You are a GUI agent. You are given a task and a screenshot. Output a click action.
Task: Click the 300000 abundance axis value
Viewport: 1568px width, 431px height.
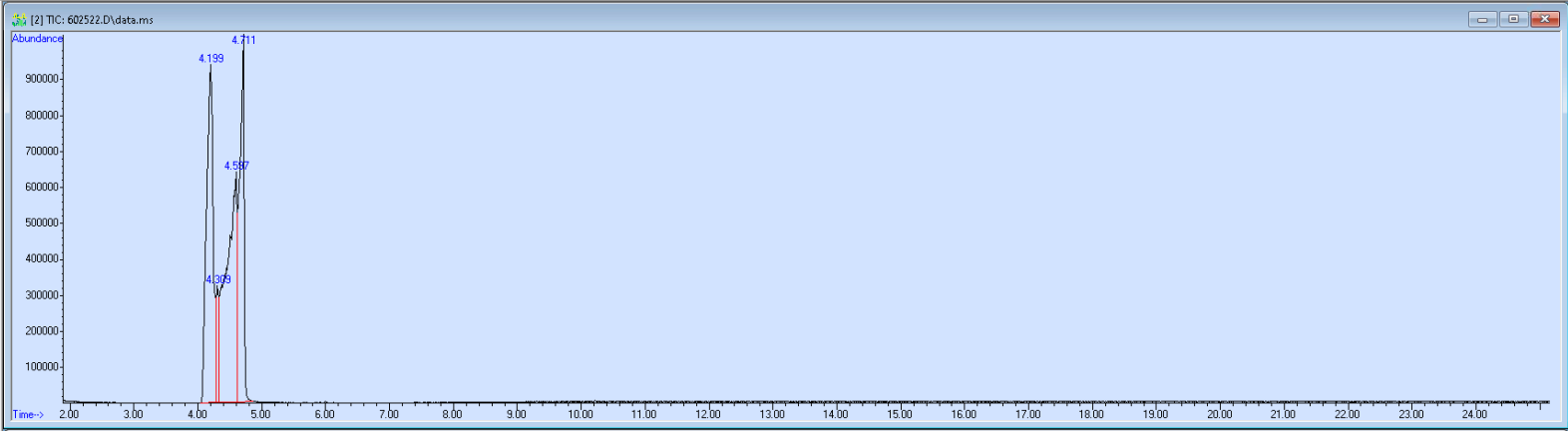(42, 295)
